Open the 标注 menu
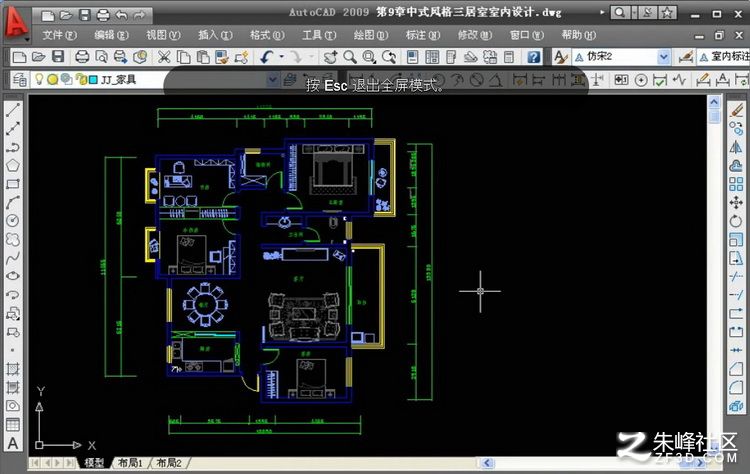750x474 pixels. [423, 35]
